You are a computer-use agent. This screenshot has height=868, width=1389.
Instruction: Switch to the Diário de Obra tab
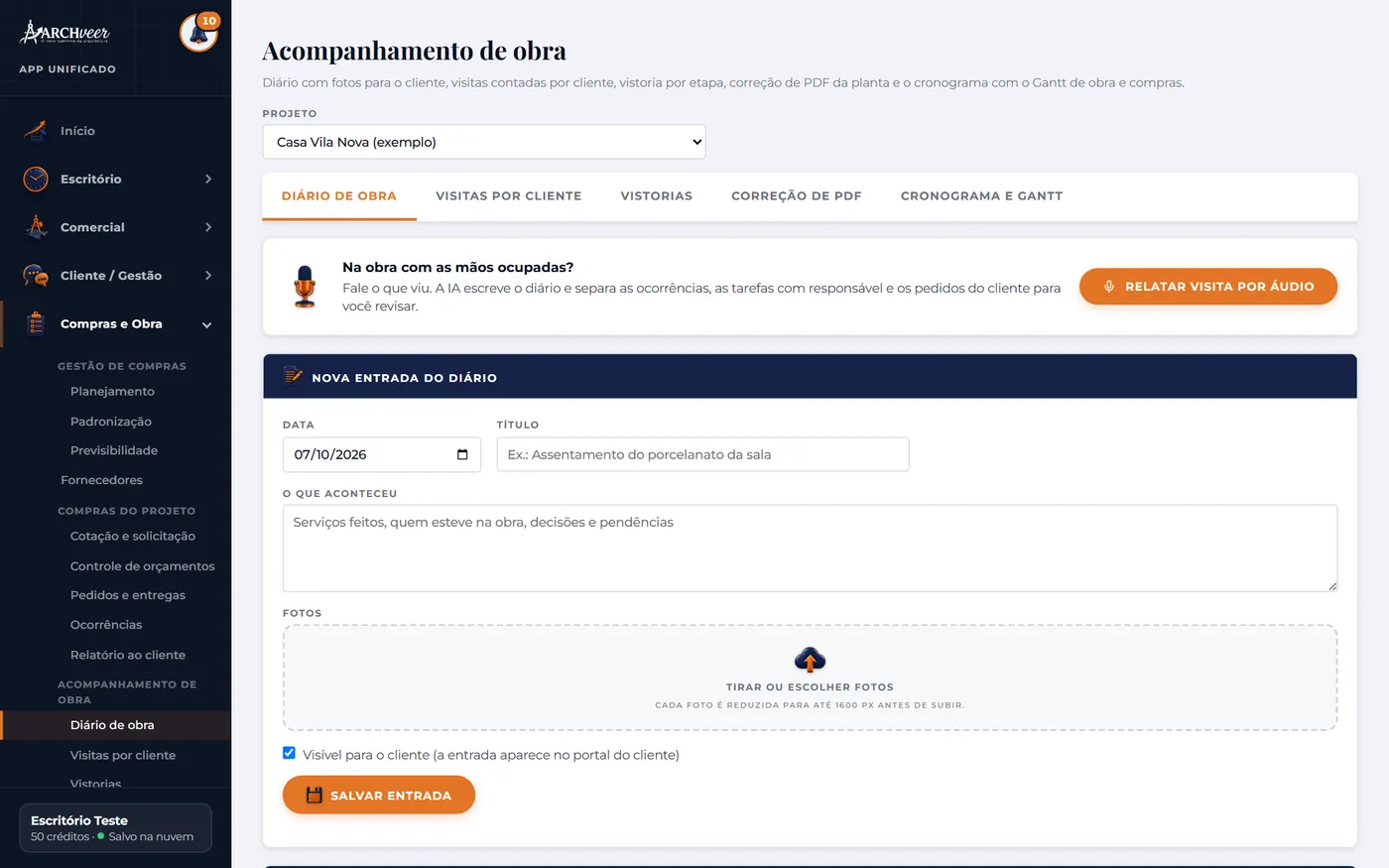(339, 196)
